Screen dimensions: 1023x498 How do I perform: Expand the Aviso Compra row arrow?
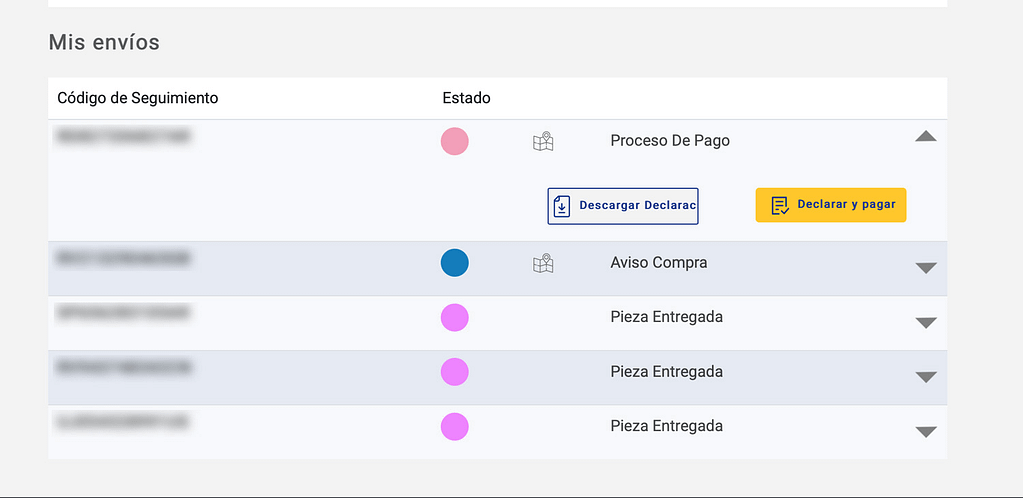coord(926,268)
